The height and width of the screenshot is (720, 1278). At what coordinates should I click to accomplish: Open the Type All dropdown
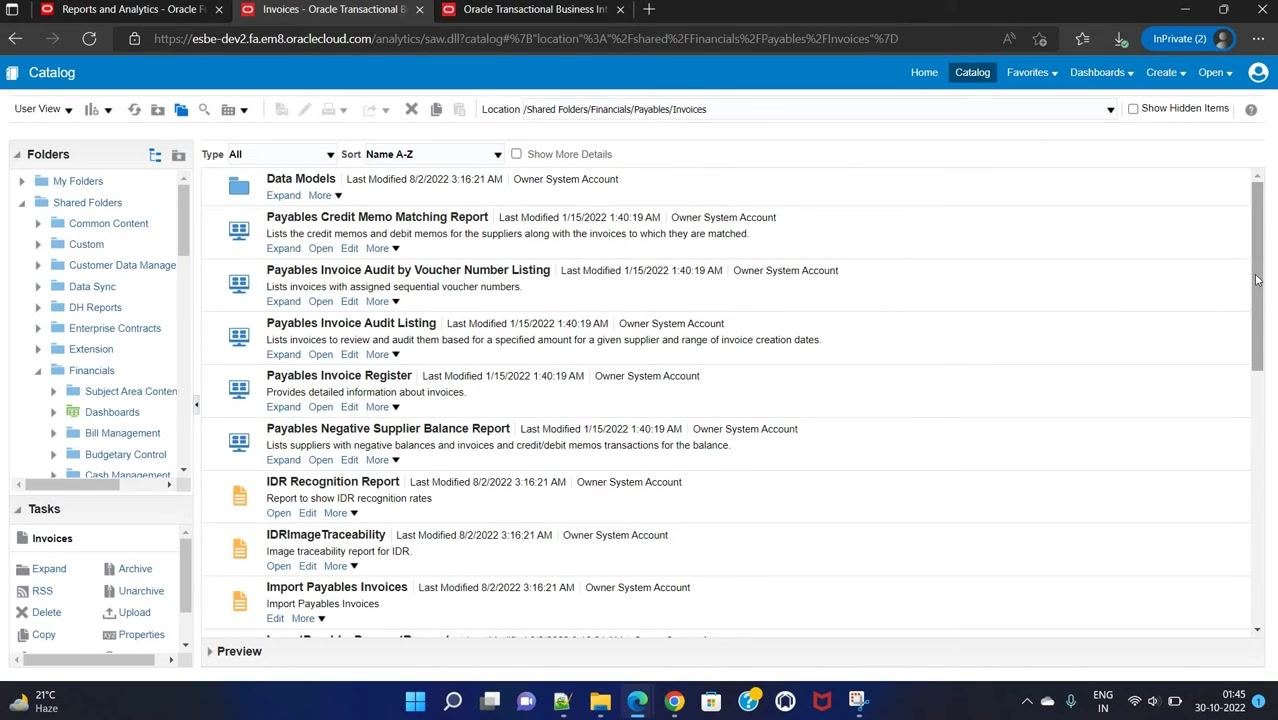point(281,154)
